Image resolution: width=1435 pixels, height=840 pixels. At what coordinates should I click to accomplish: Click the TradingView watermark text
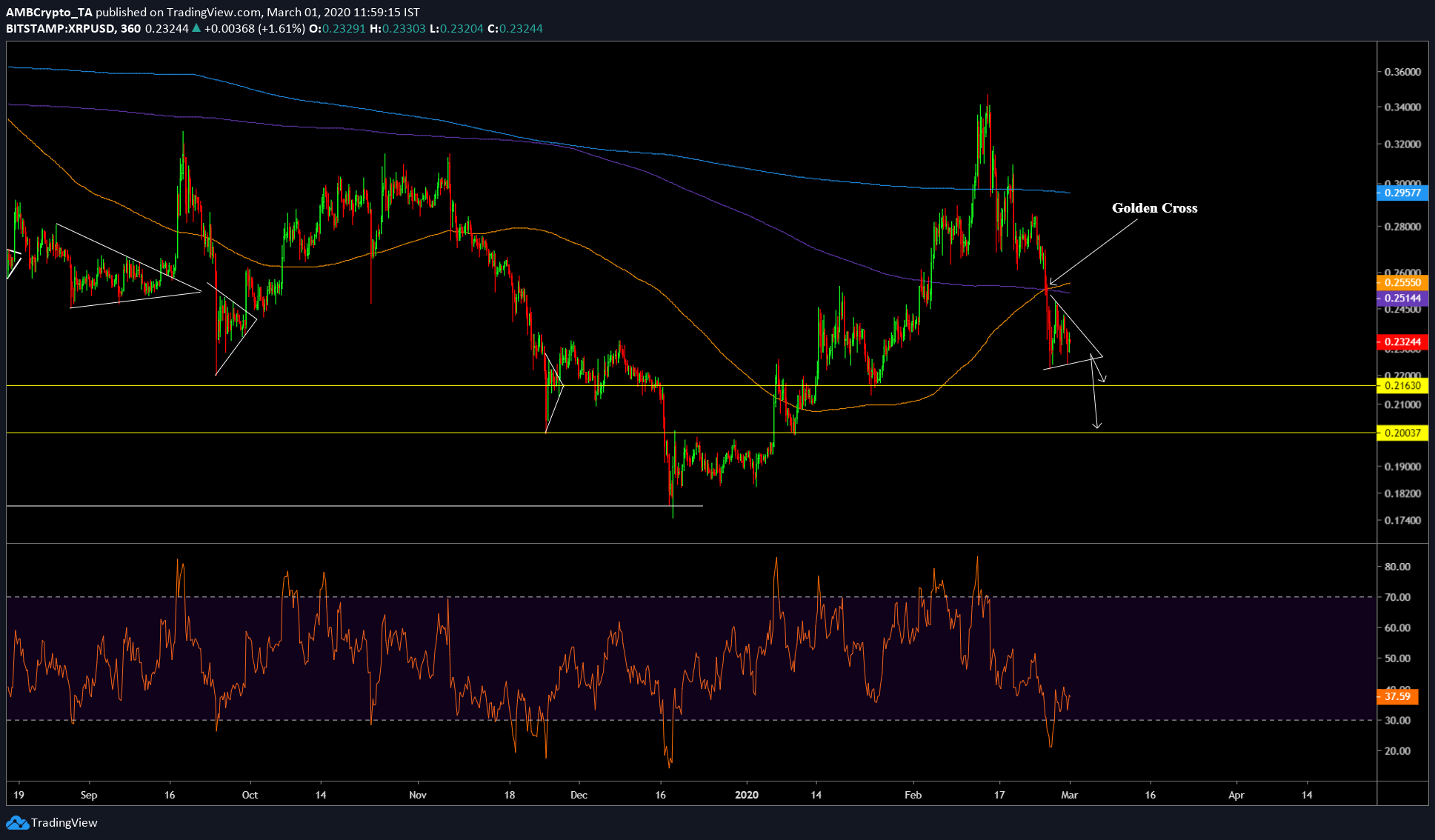pyautogui.click(x=64, y=822)
